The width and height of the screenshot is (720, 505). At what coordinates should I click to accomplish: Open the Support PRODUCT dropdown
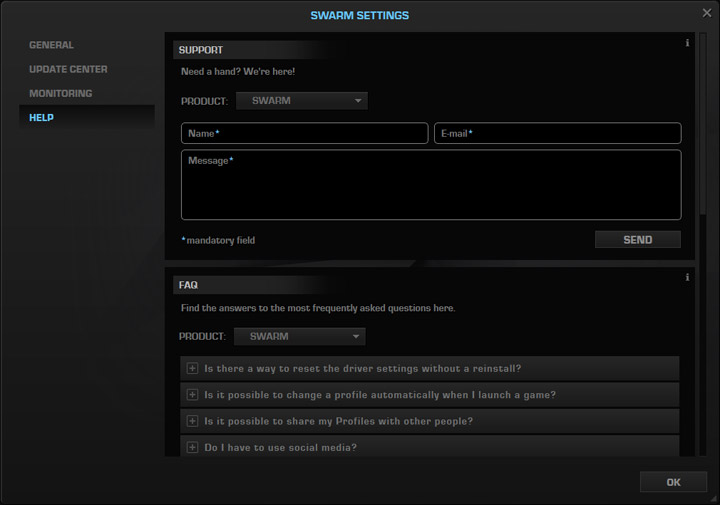tap(302, 101)
